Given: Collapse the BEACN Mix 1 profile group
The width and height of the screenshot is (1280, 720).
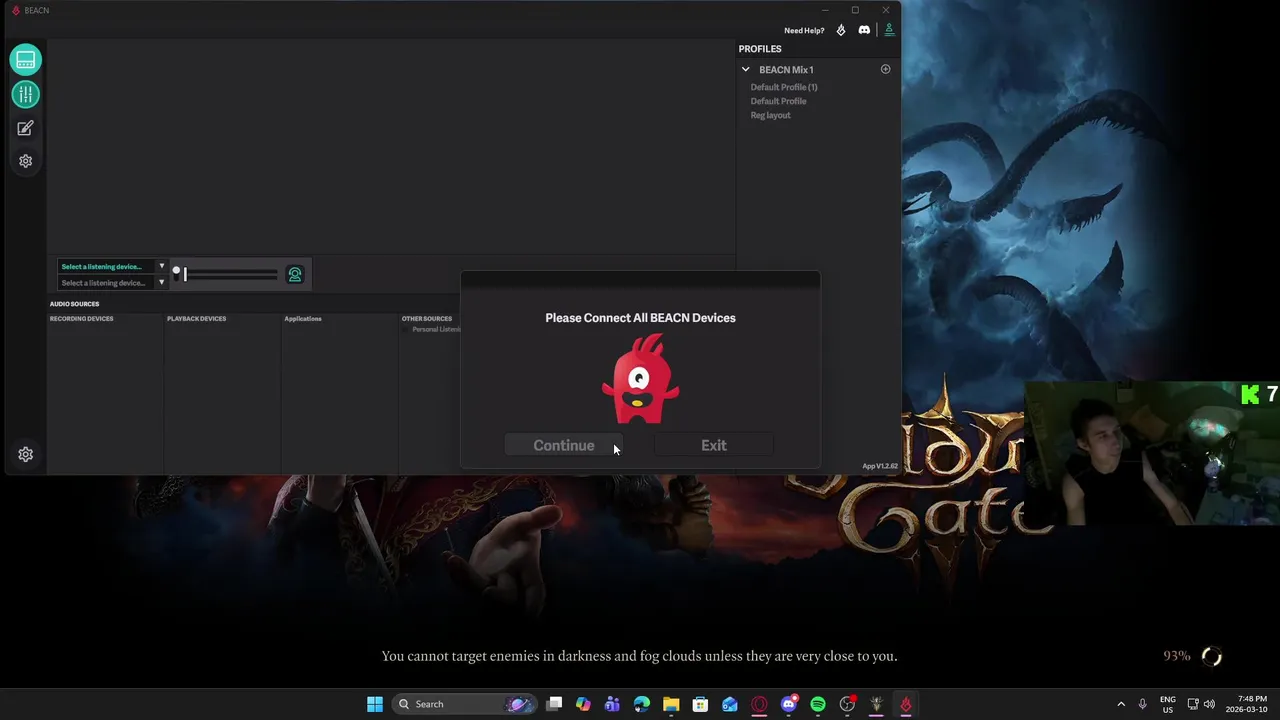Looking at the screenshot, I should click(745, 70).
